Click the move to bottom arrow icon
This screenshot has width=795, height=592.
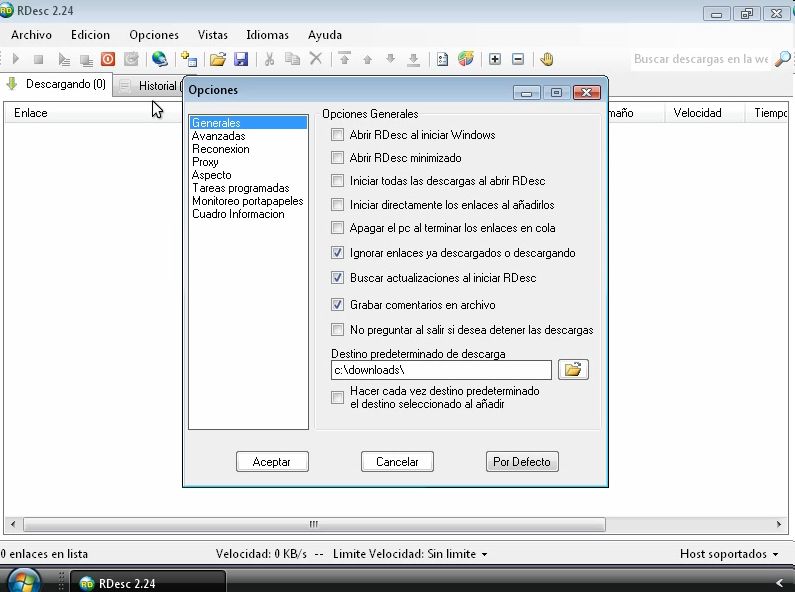414,60
